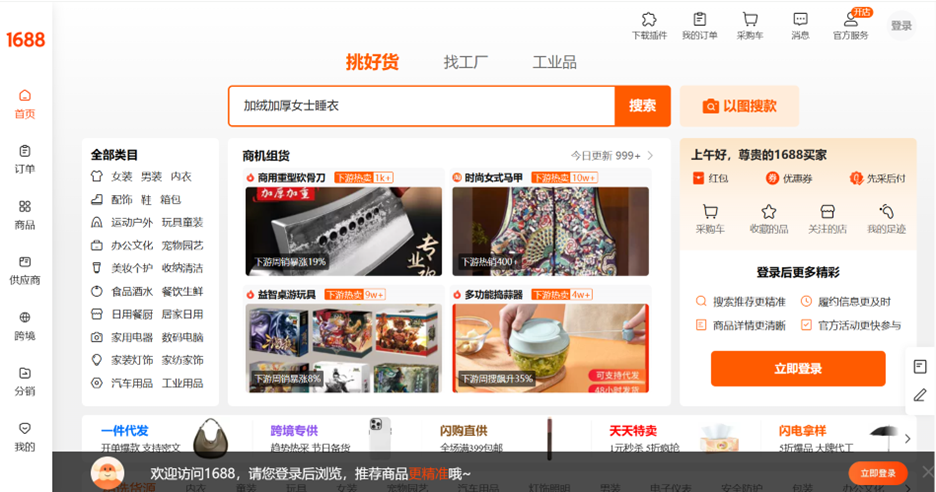Screen dimensions: 936x492
Task: Click the 立即登录 button in login panel
Action: click(797, 368)
